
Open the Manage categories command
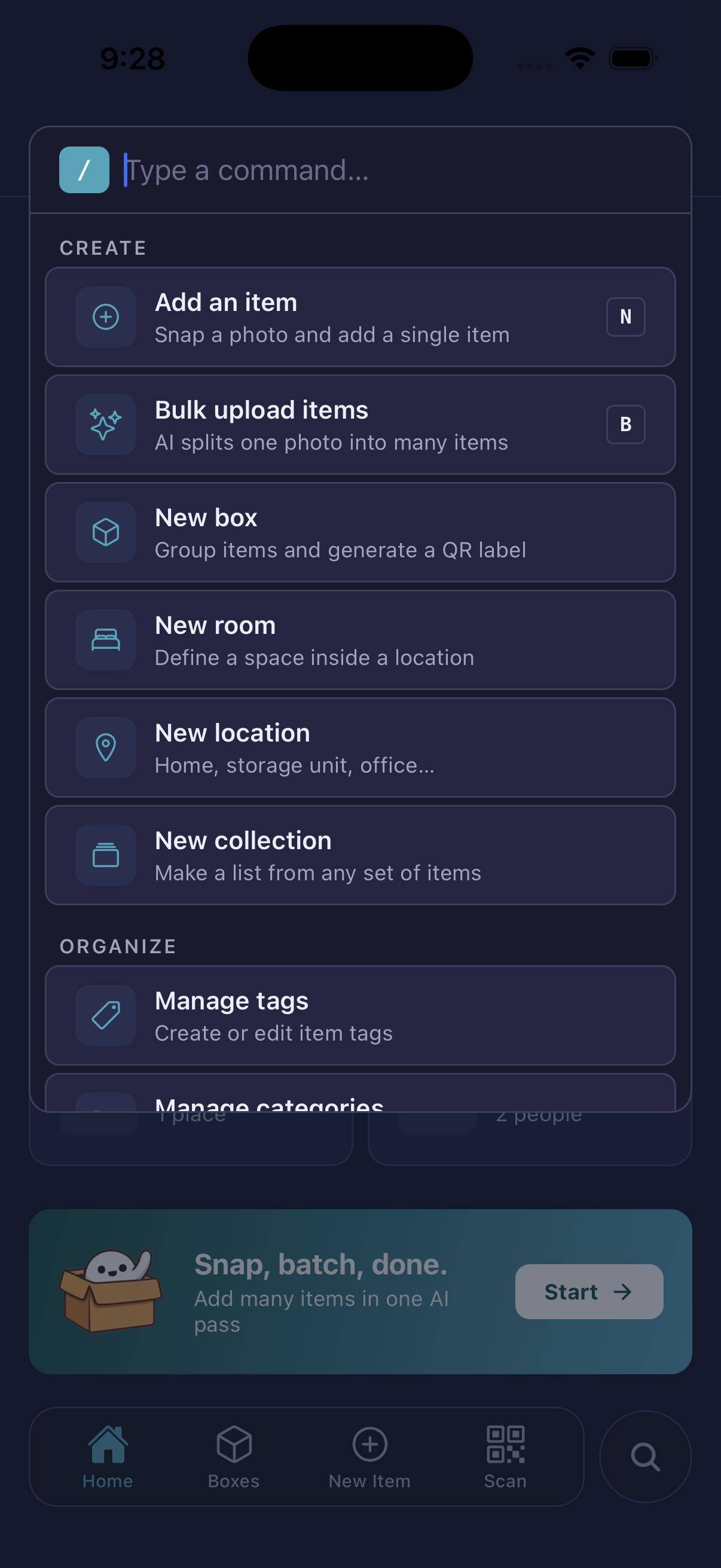[360, 1093]
